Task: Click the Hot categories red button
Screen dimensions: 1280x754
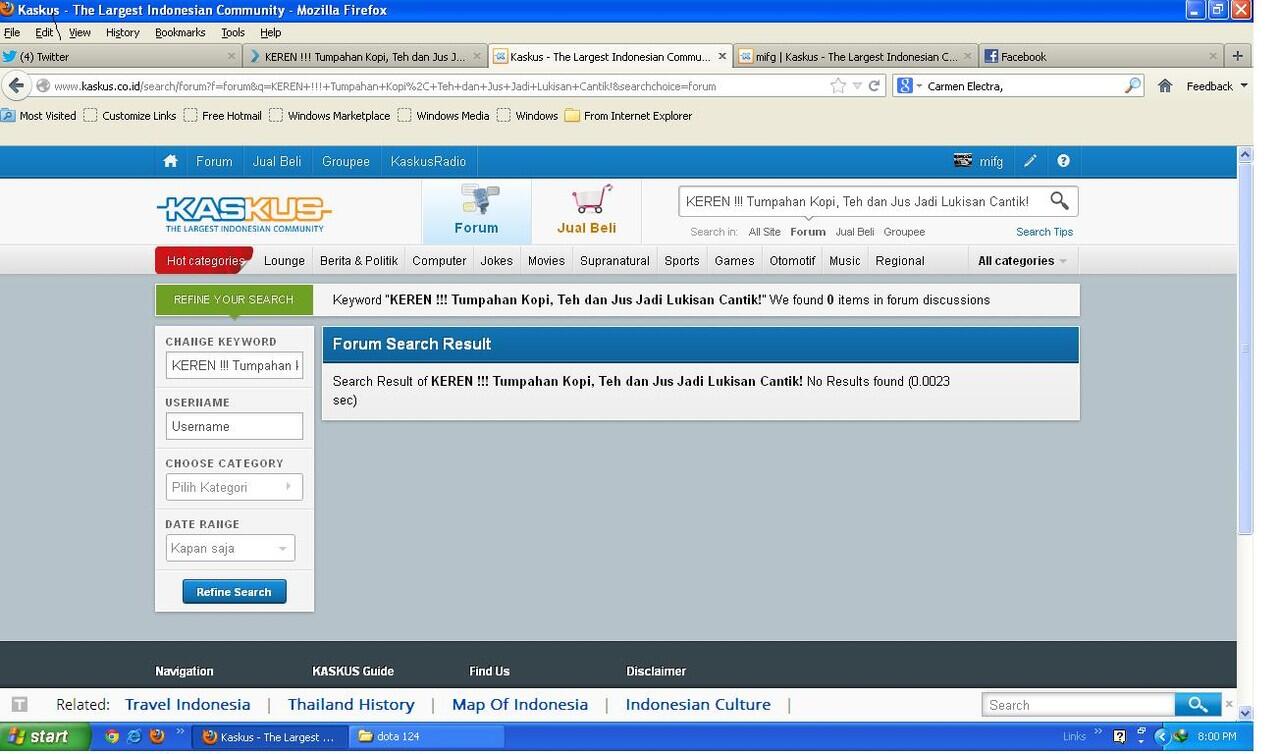Action: coord(204,260)
